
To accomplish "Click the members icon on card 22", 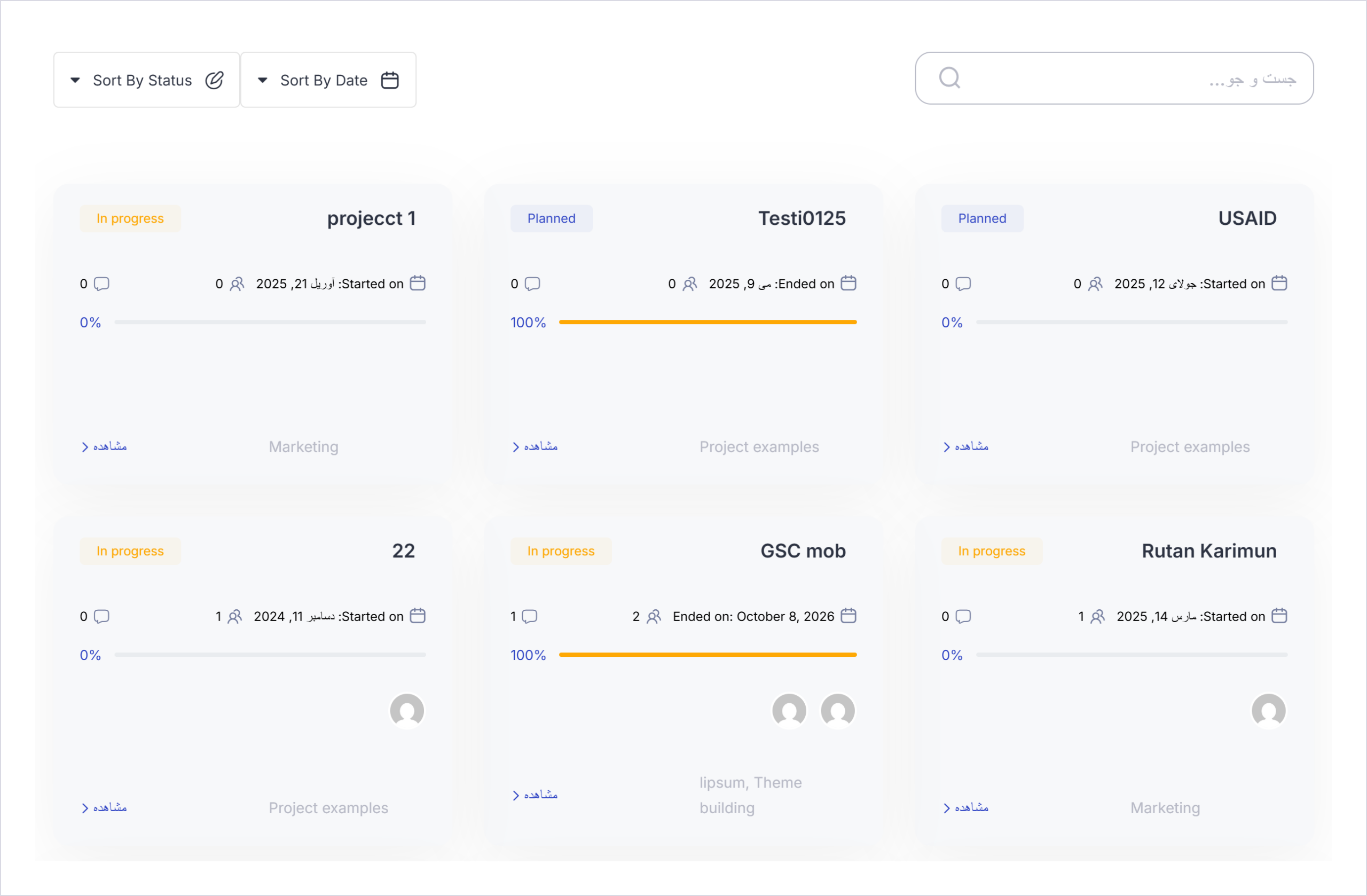I will 234,616.
